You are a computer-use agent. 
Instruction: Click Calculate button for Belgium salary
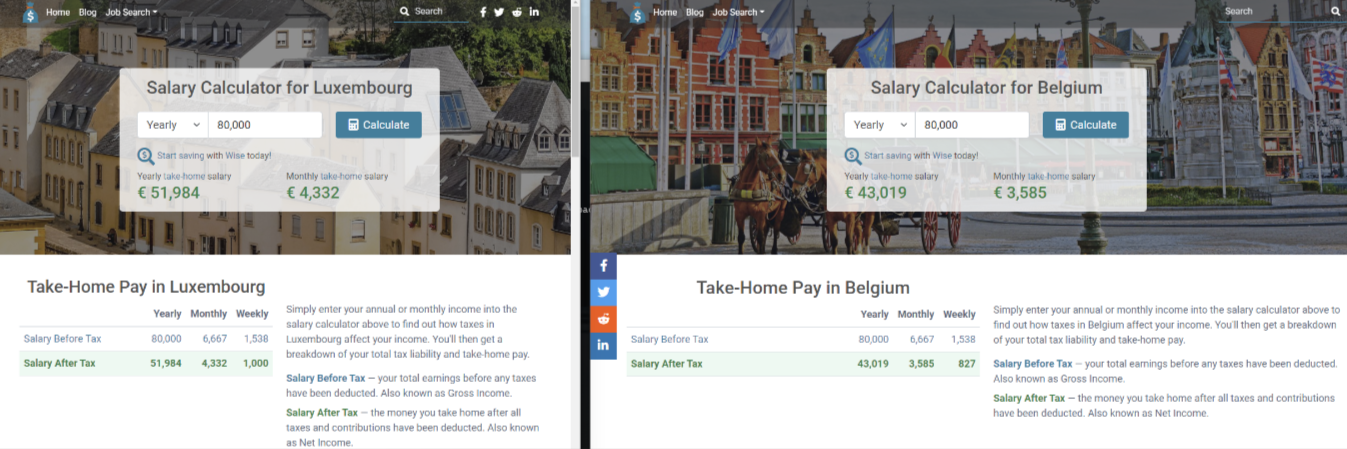tap(1086, 125)
